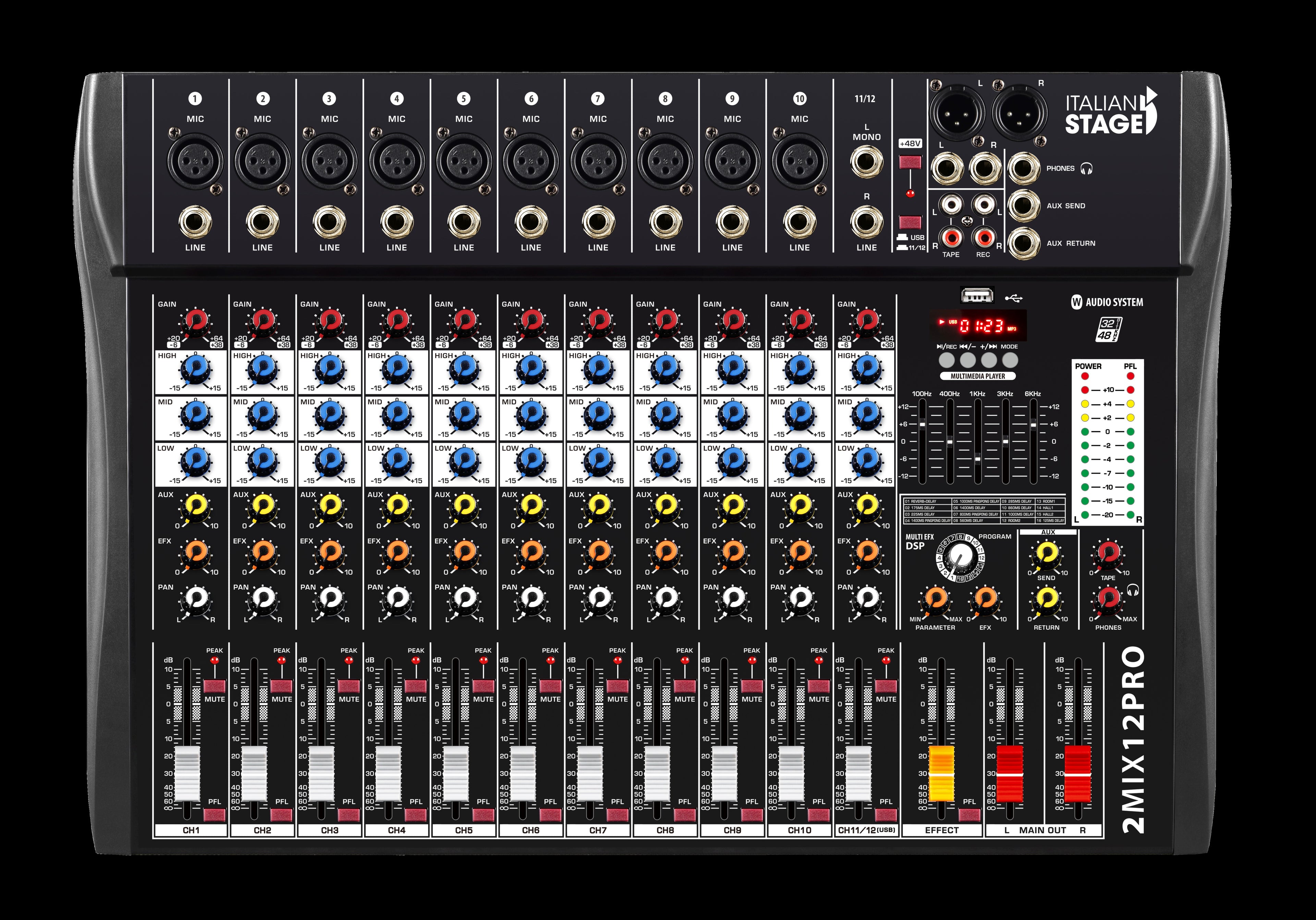Enable PFL on CH2

(x=281, y=814)
